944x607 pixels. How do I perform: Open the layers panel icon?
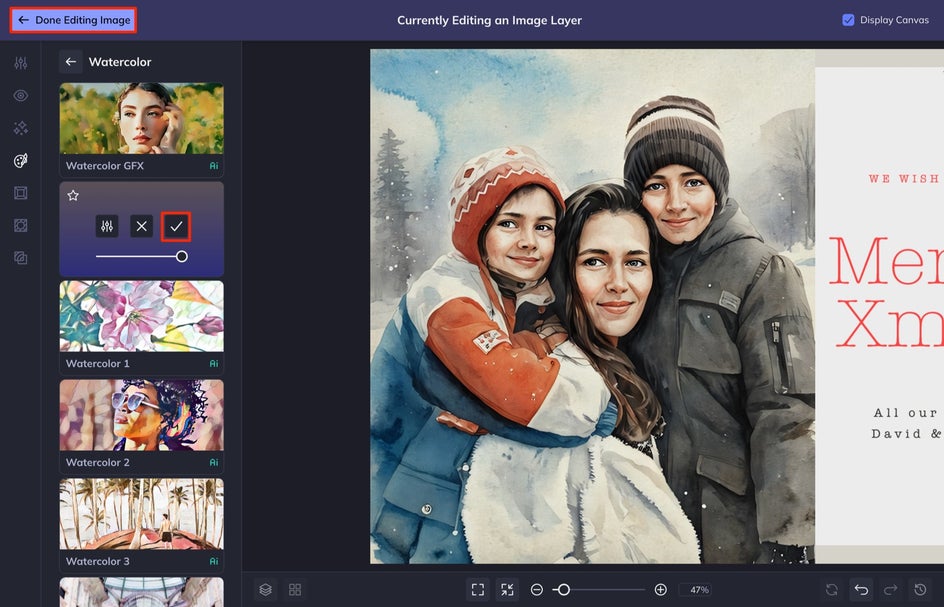[x=266, y=590]
